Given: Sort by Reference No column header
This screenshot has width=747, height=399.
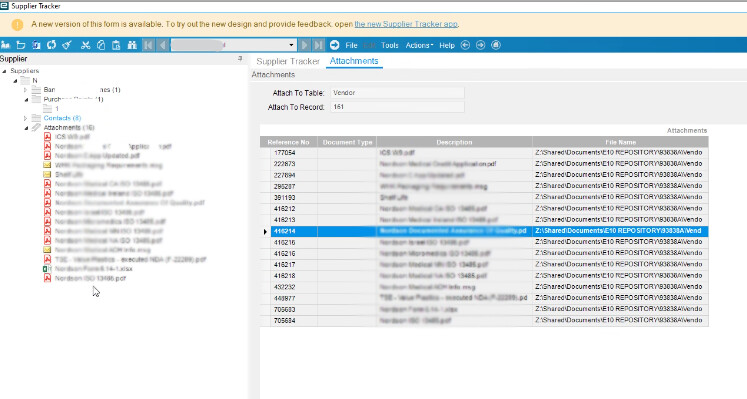Looking at the screenshot, I should click(x=289, y=142).
